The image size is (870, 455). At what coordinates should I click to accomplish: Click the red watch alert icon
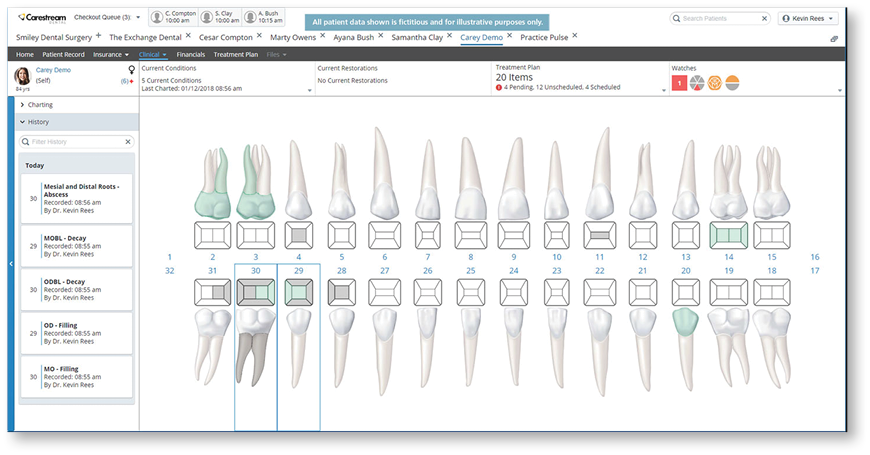[680, 83]
